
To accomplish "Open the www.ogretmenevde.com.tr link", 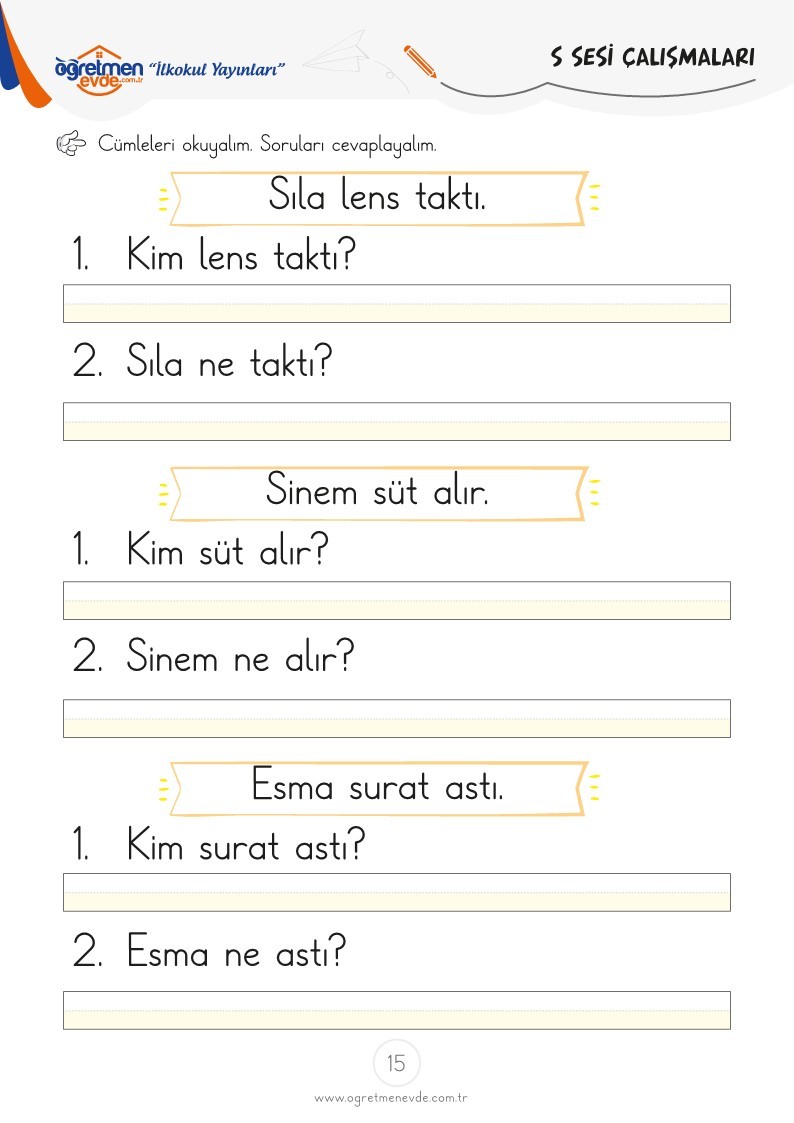I will click(x=391, y=1098).
